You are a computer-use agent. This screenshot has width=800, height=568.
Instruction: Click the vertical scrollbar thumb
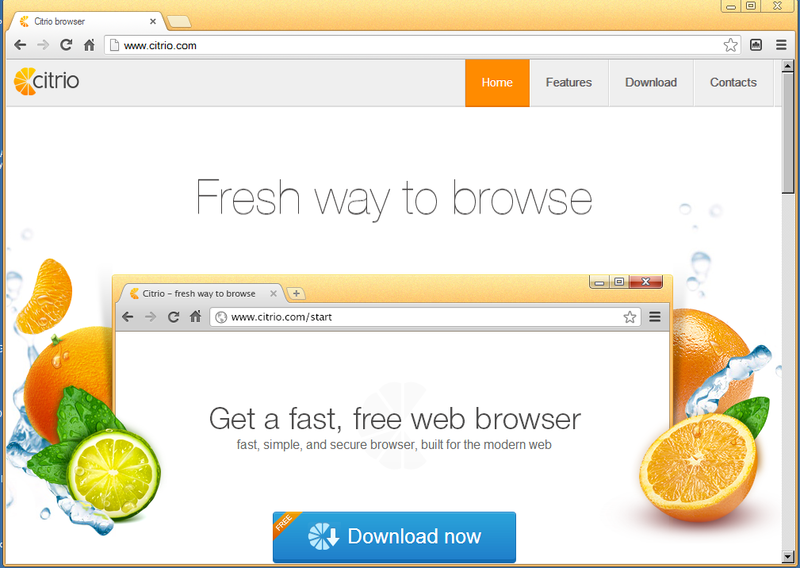[x=788, y=133]
